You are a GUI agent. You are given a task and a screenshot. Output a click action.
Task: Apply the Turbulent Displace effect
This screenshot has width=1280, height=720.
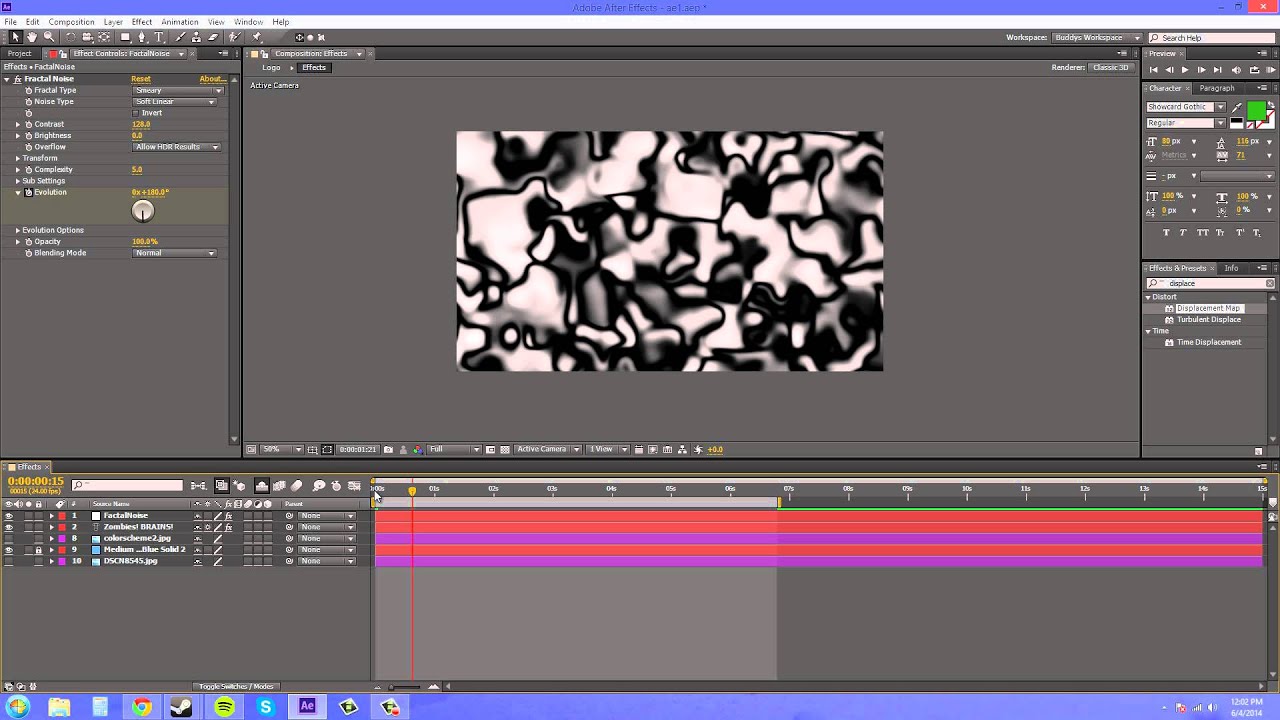(x=1208, y=320)
